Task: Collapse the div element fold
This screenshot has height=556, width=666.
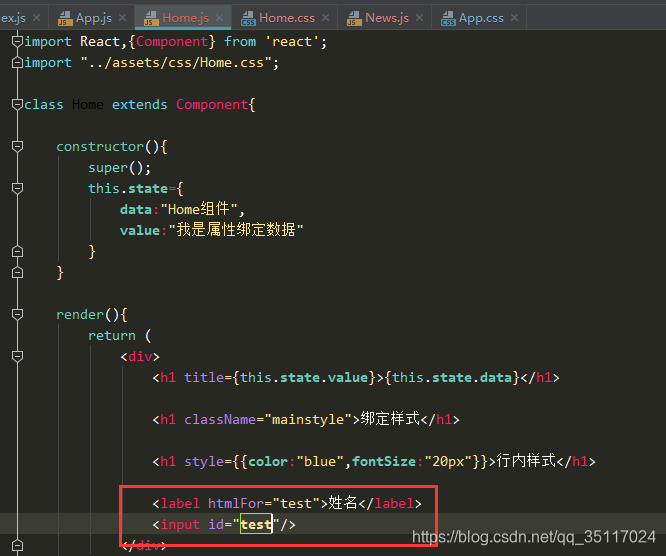Action: coord(17,356)
